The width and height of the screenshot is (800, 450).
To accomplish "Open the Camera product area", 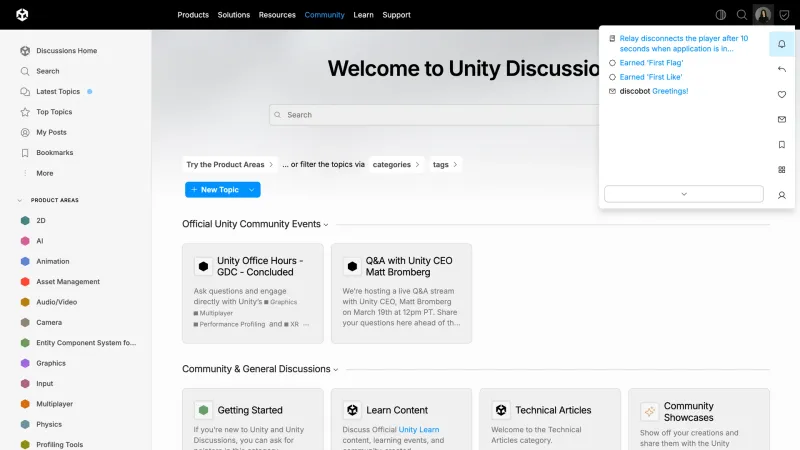I will (x=48, y=322).
